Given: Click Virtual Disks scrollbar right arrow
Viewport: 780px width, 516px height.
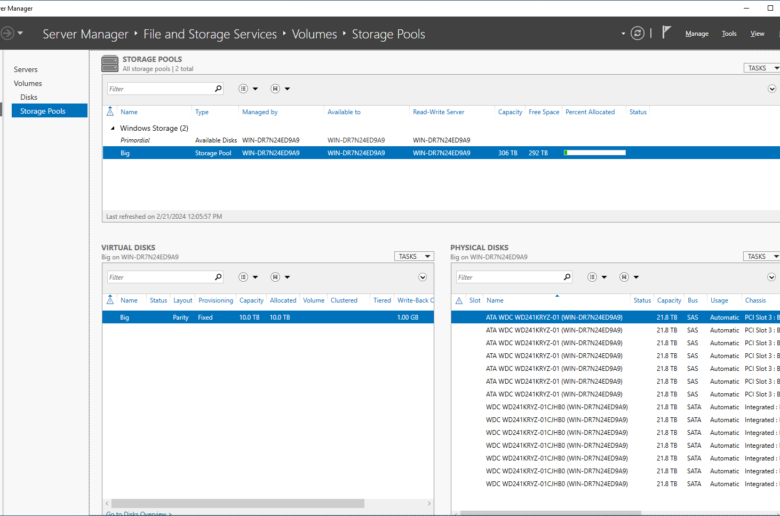Looking at the screenshot, I should tap(429, 504).
